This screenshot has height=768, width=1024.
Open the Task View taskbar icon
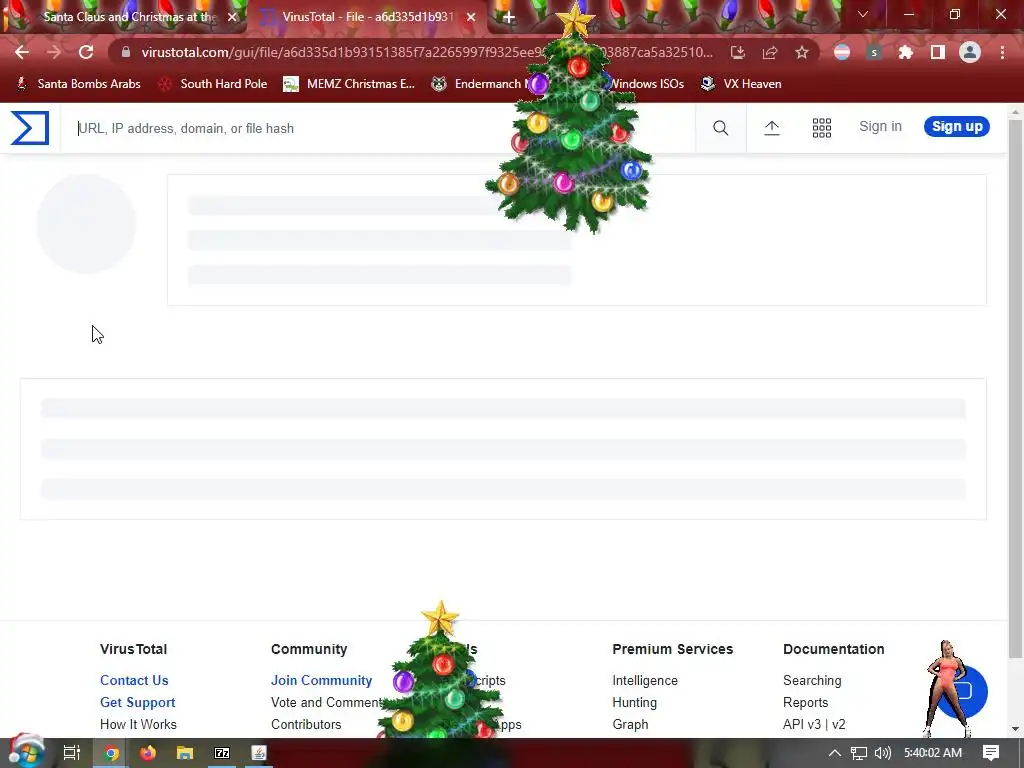pyautogui.click(x=72, y=753)
